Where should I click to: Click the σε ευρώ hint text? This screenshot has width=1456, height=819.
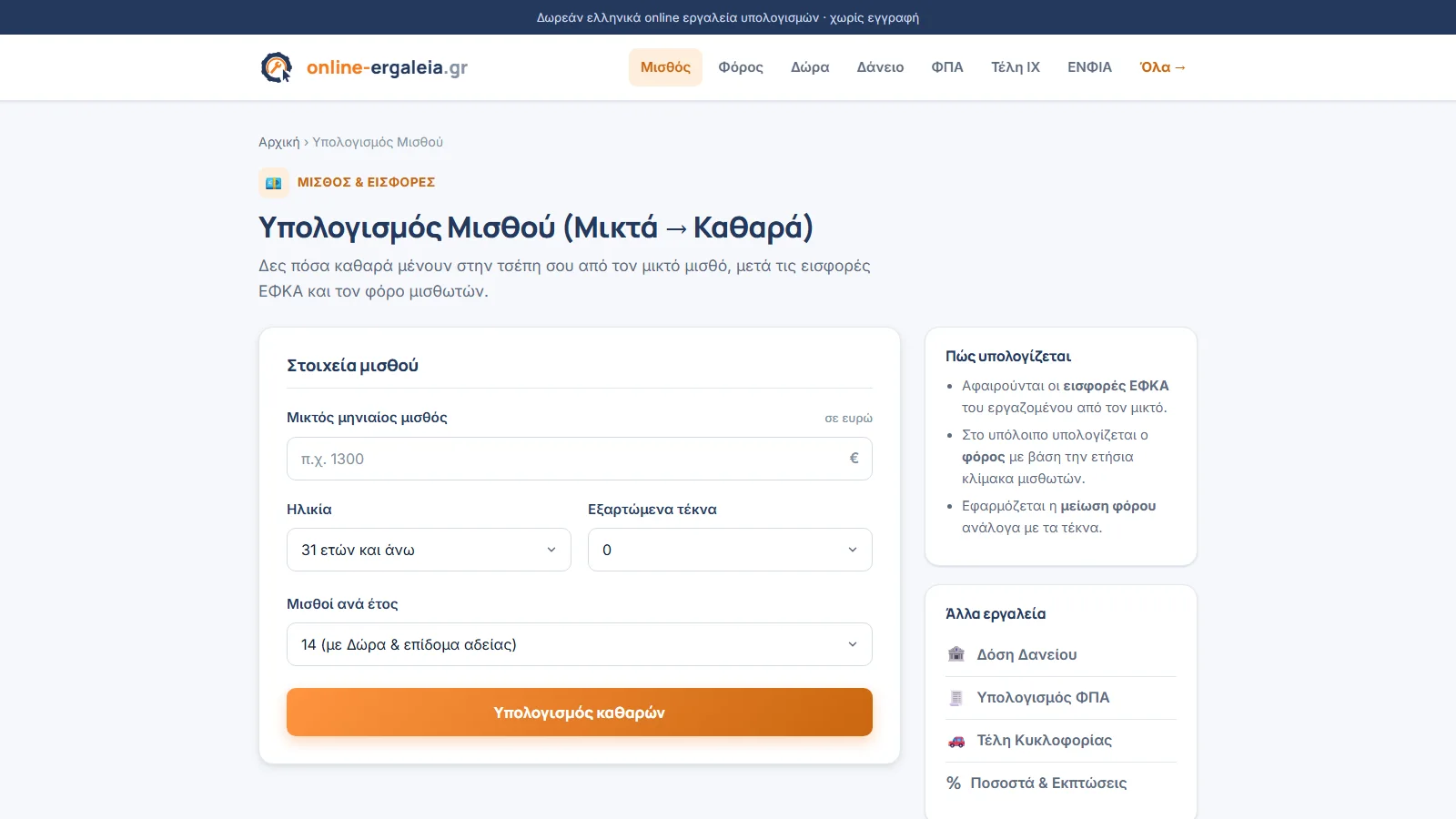(x=848, y=419)
